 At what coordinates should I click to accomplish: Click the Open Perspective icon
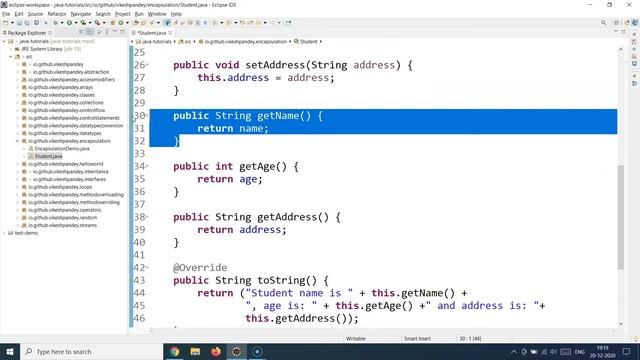point(617,23)
